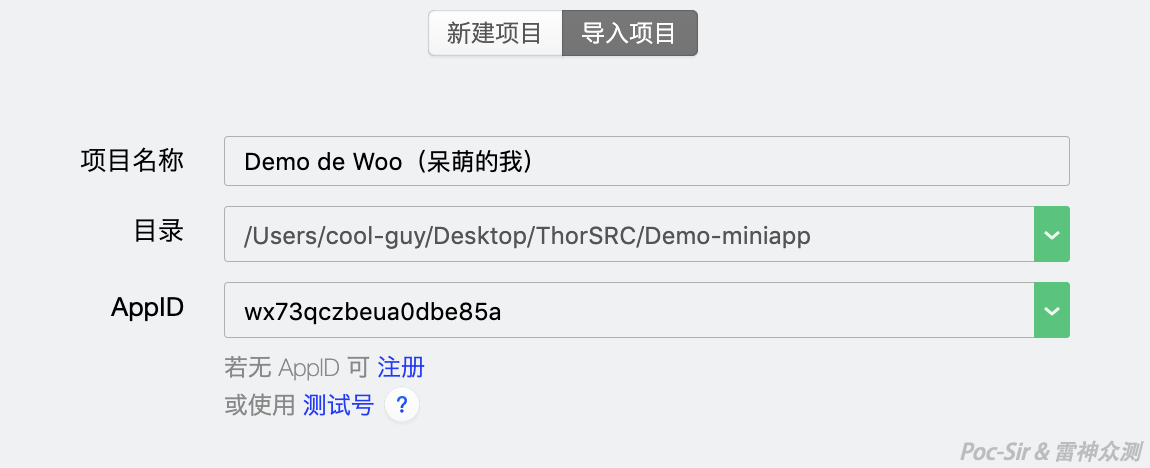Click the AppID field wx73qczbeua0dbe85a
The height and width of the screenshot is (468, 1150).
click(x=629, y=310)
